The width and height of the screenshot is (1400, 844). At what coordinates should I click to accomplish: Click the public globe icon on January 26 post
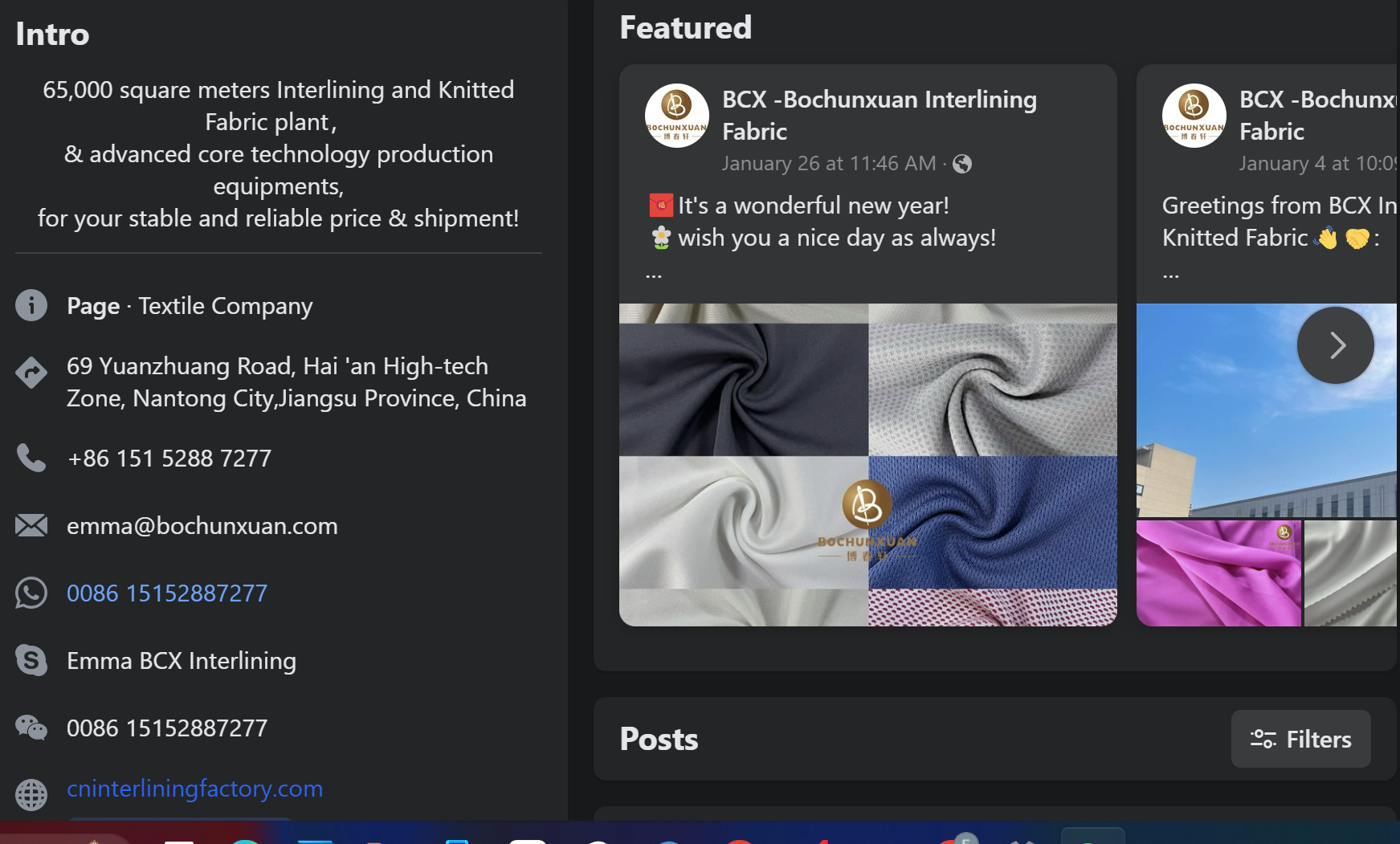click(962, 164)
